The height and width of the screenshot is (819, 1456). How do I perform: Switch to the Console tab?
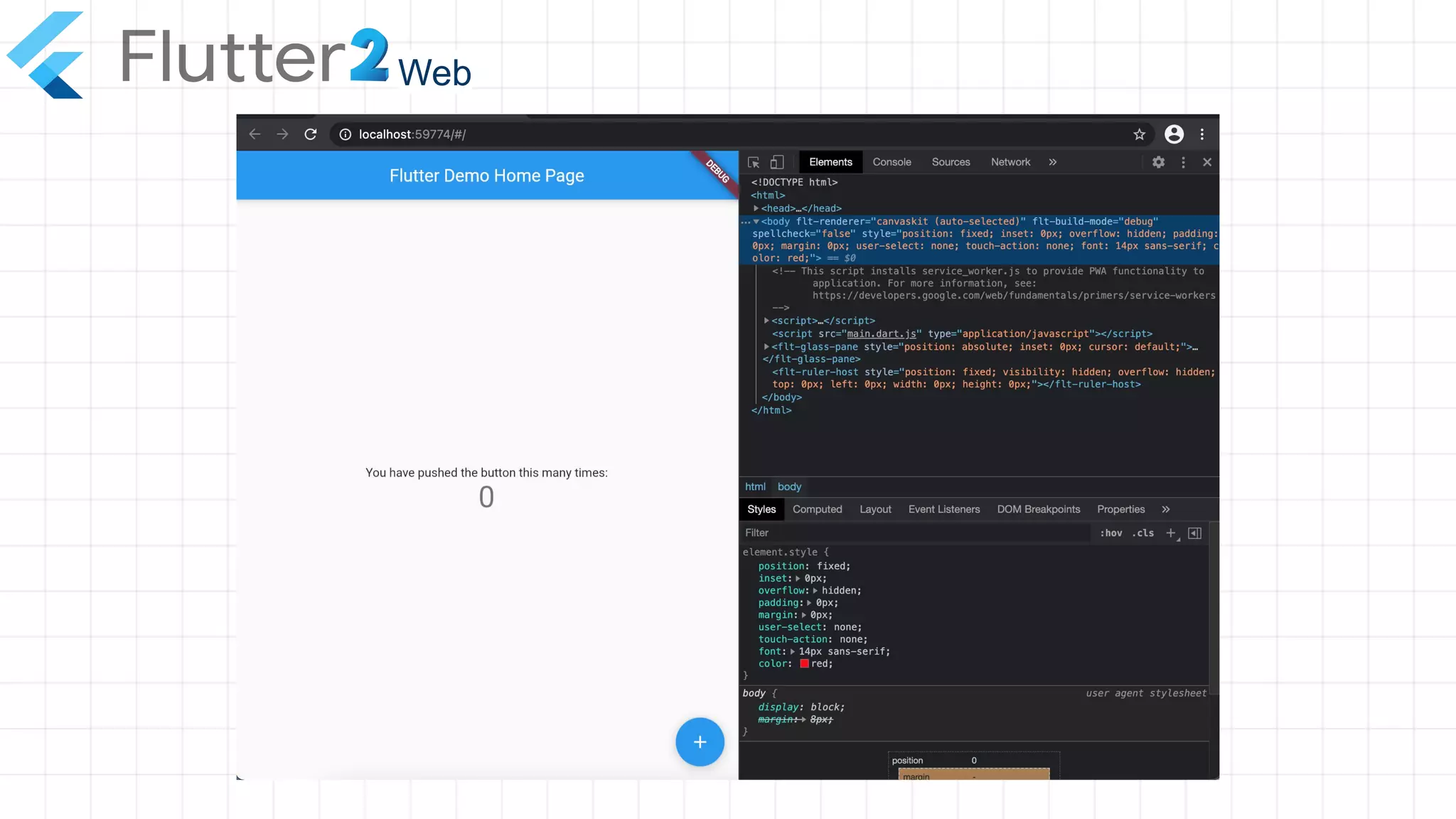(892, 162)
